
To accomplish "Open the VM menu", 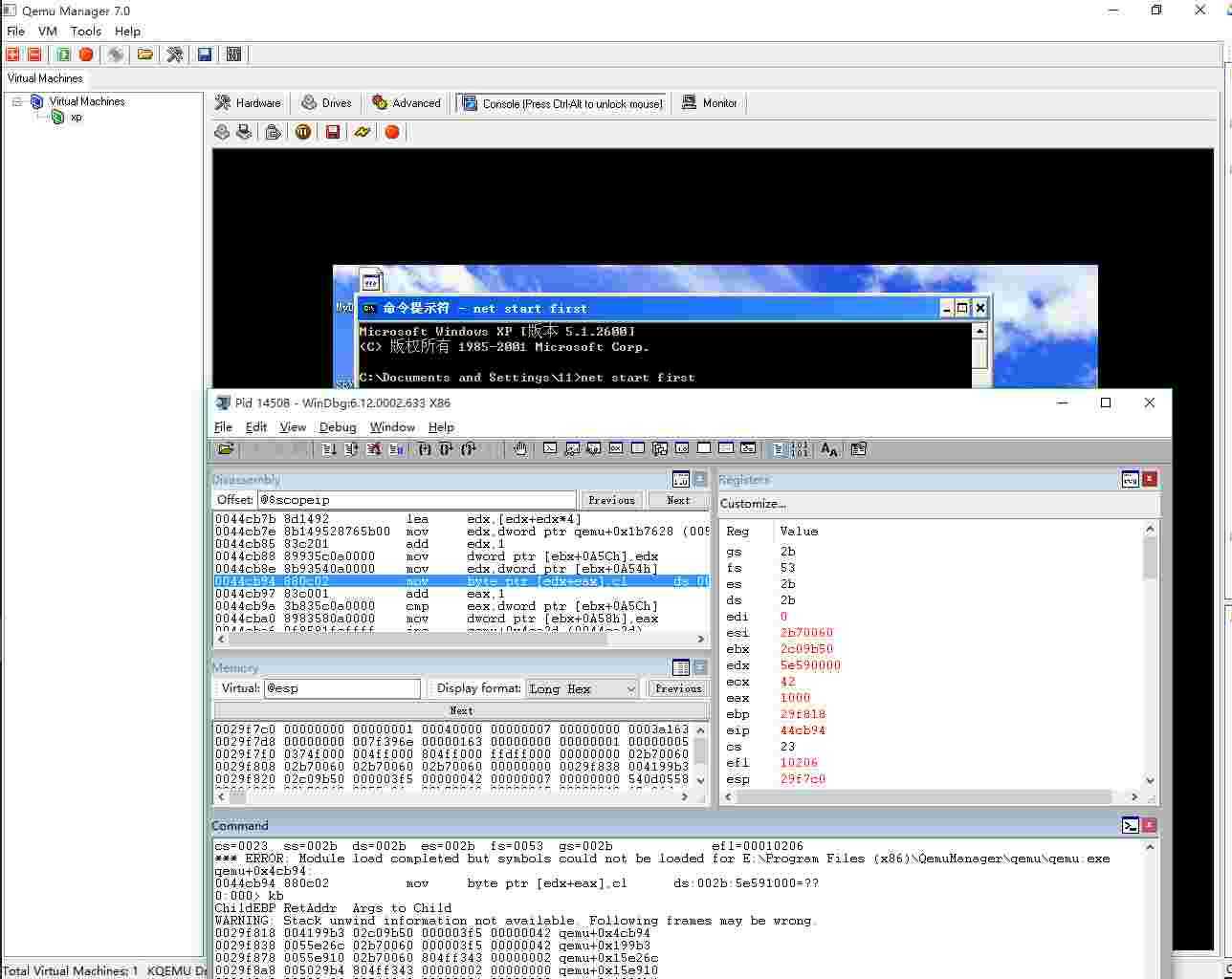I will point(48,32).
